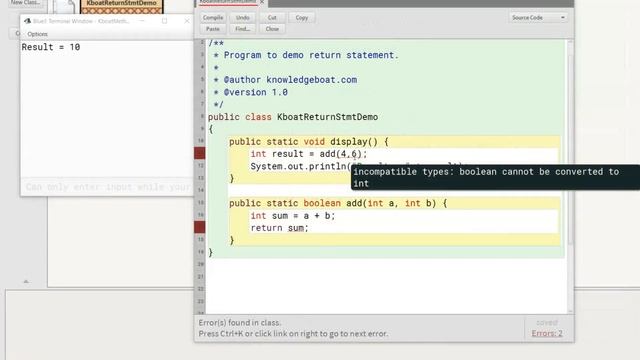Click the Undo button

click(x=242, y=18)
